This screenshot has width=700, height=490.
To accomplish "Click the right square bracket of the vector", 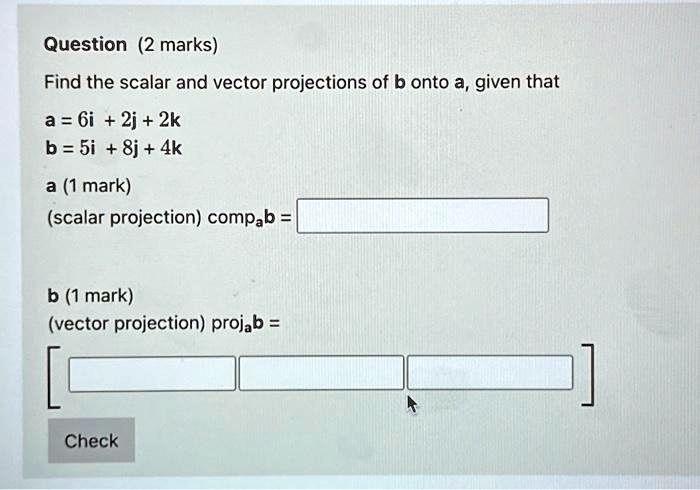I will click(588, 375).
